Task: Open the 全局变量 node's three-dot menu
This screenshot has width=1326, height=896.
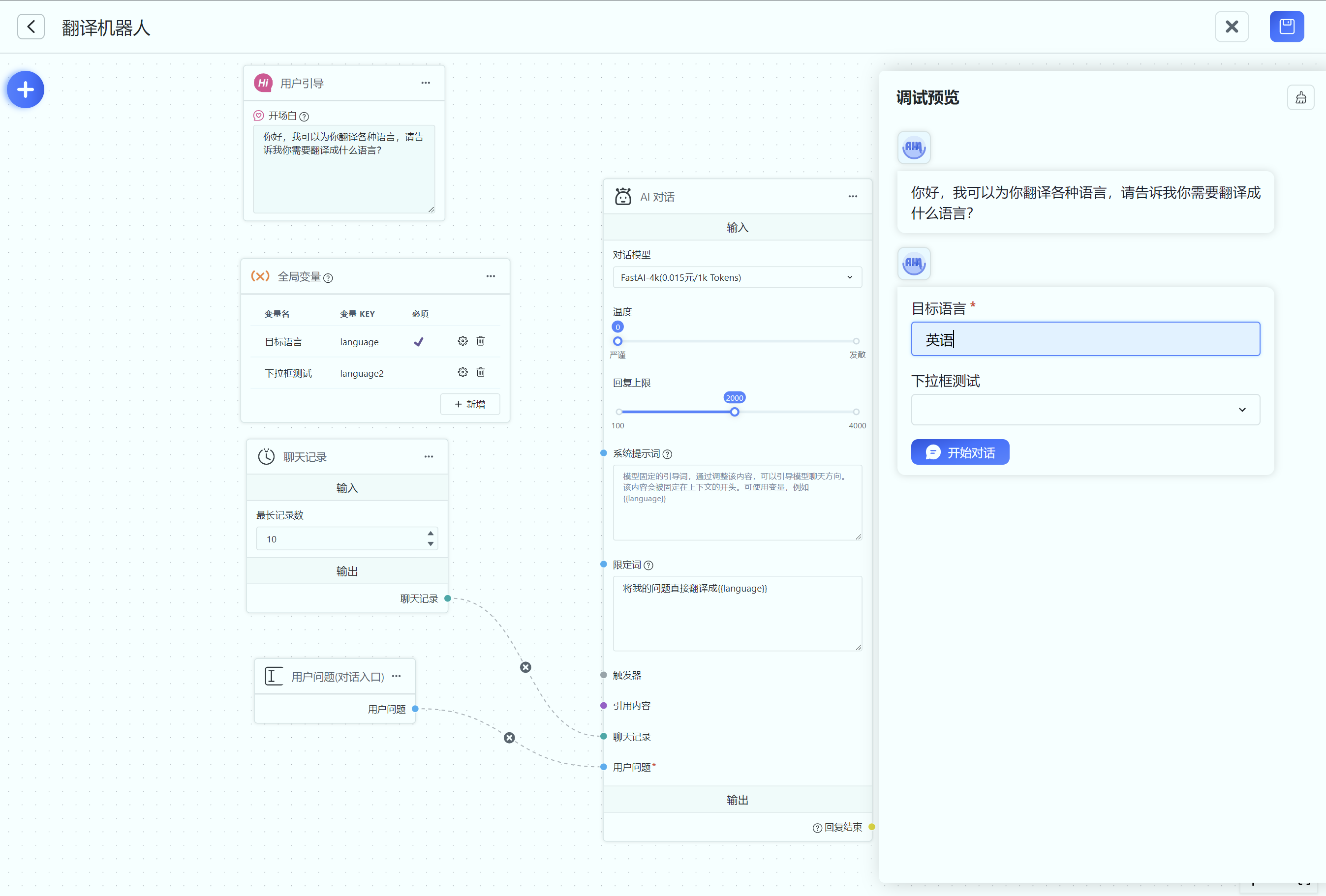Action: (490, 276)
